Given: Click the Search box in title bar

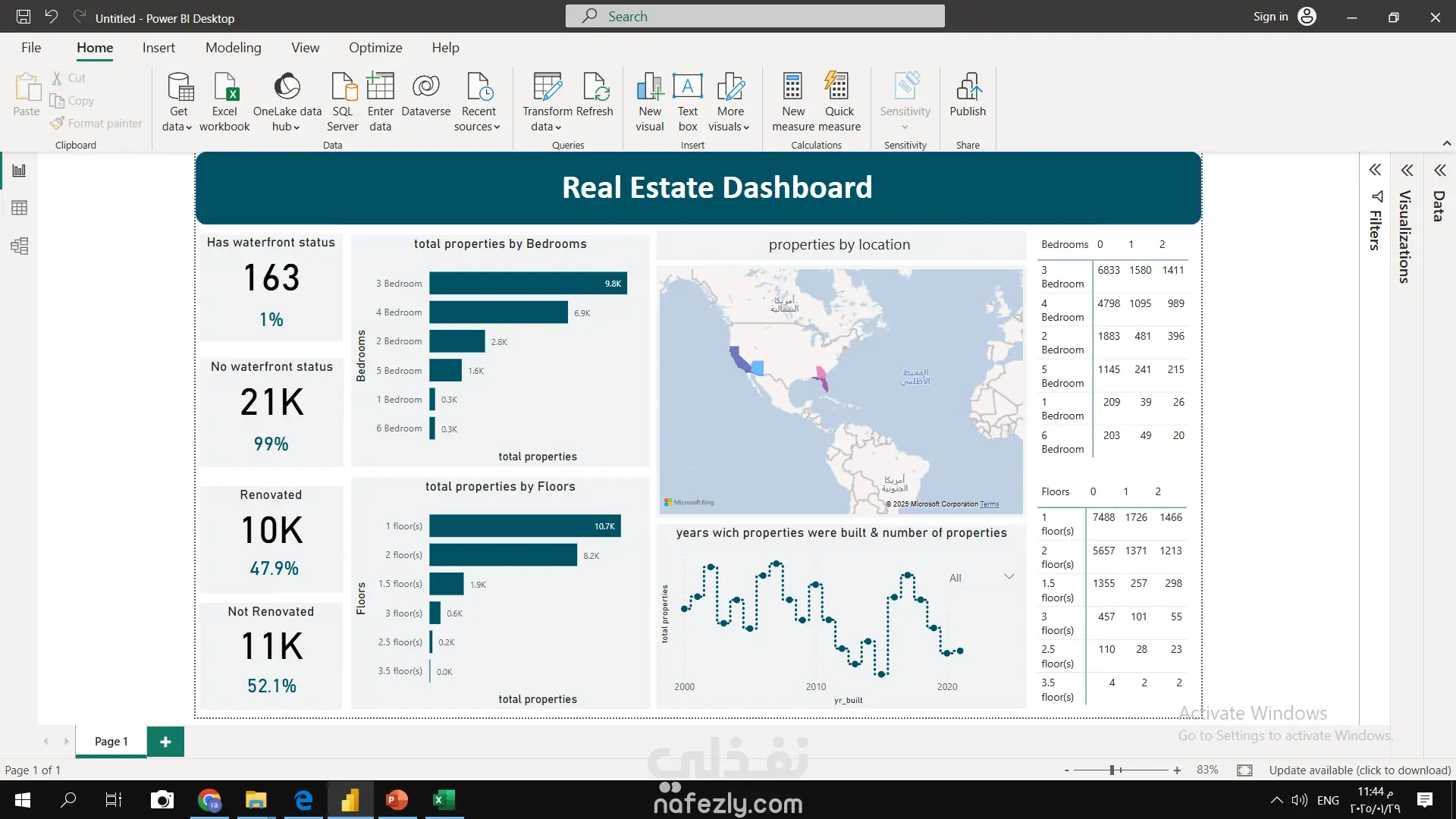Looking at the screenshot, I should (755, 17).
